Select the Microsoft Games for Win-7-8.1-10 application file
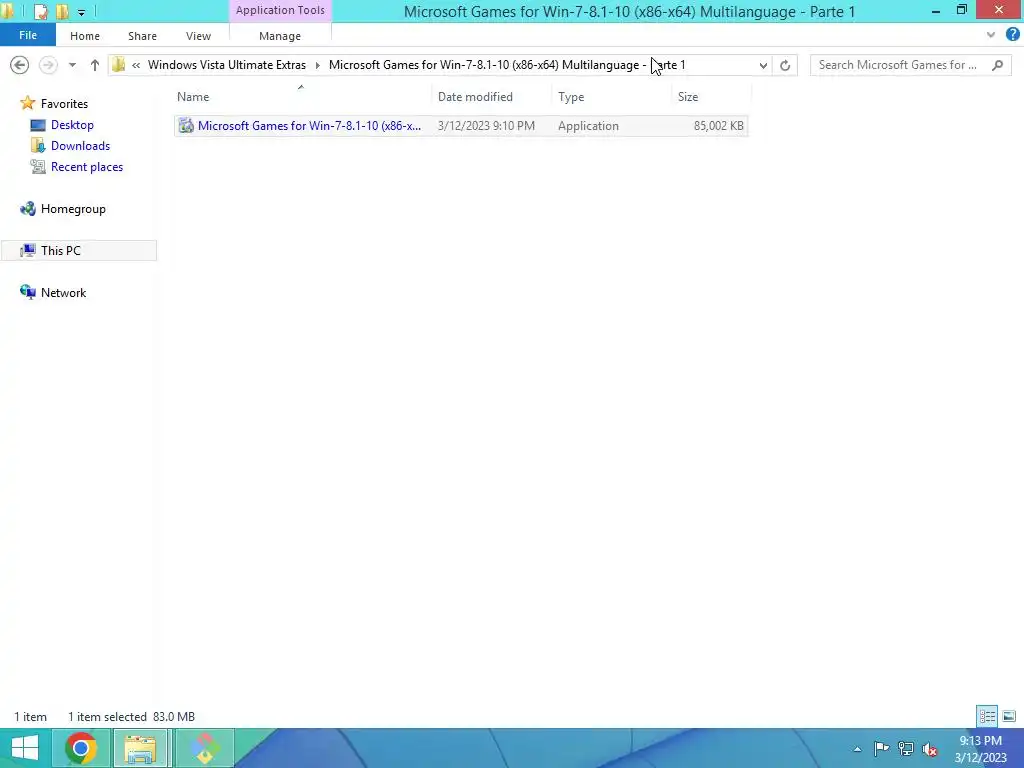This screenshot has height=768, width=1024. pos(461,125)
